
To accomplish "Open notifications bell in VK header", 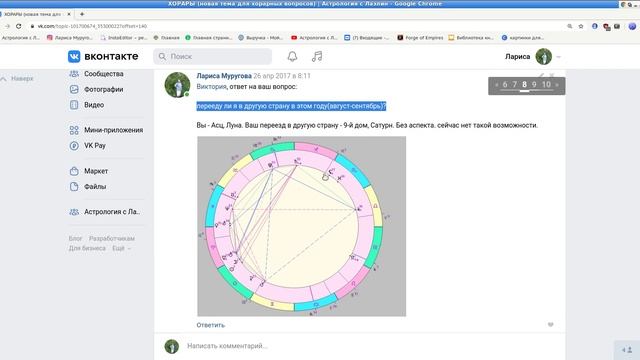I will 292,56.
